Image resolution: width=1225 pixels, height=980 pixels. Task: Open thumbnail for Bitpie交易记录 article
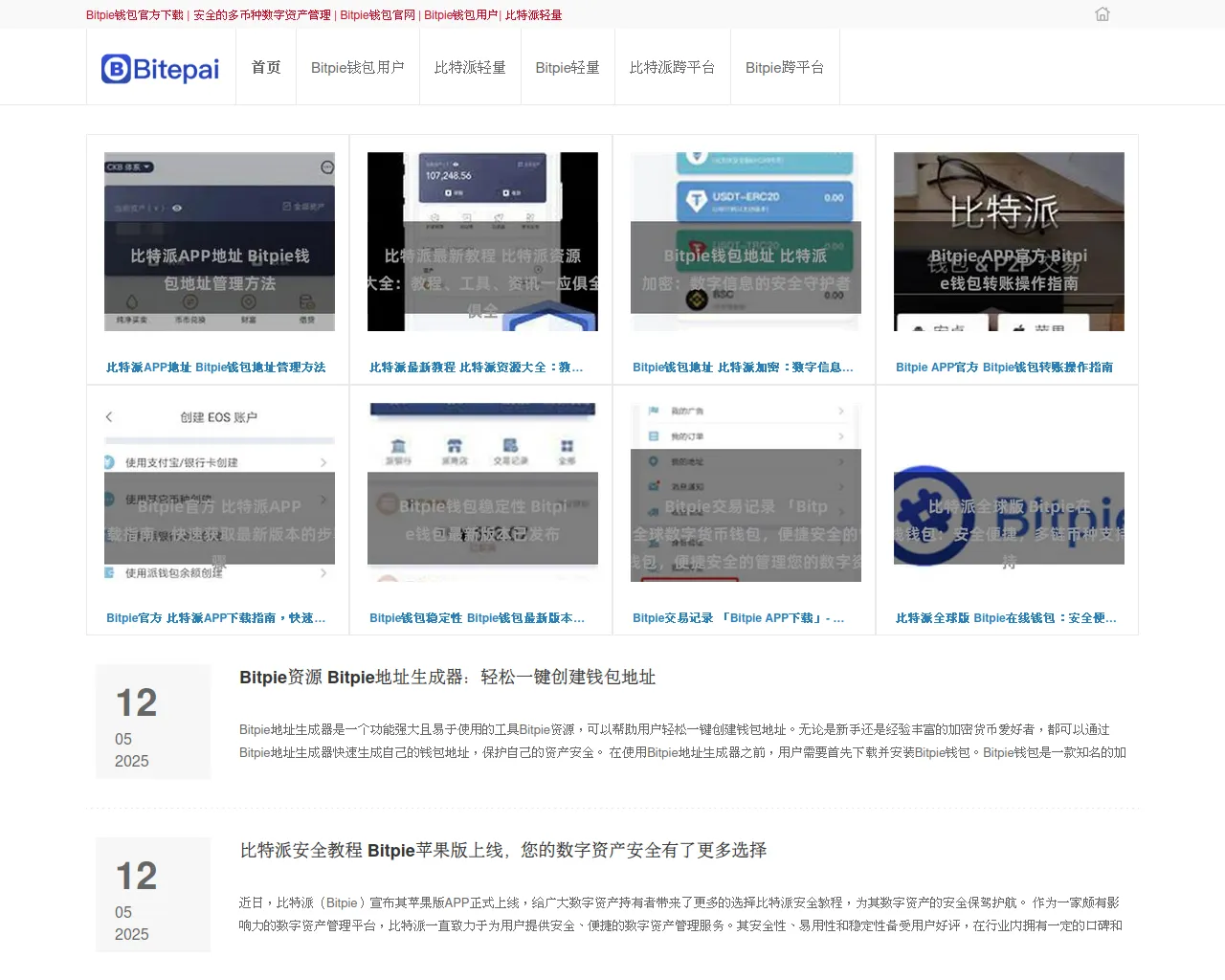(x=746, y=492)
